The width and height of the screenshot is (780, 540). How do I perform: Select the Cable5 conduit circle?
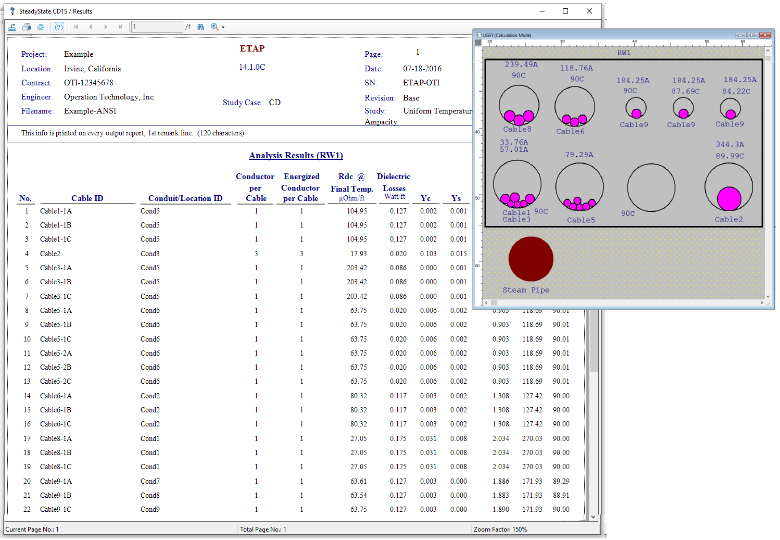pyautogui.click(x=581, y=188)
